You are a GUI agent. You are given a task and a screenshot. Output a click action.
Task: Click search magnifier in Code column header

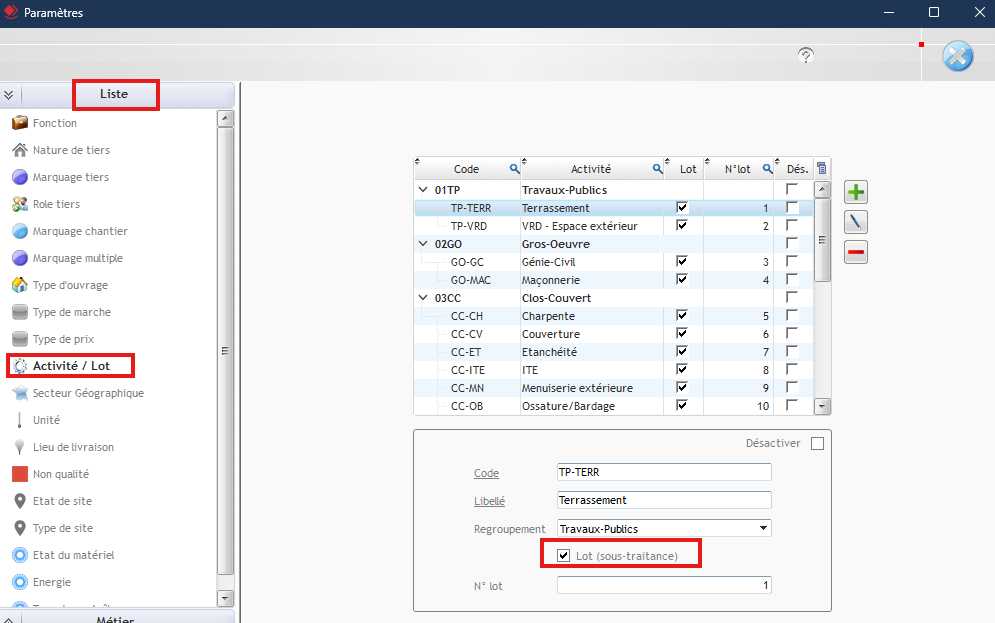pos(514,169)
